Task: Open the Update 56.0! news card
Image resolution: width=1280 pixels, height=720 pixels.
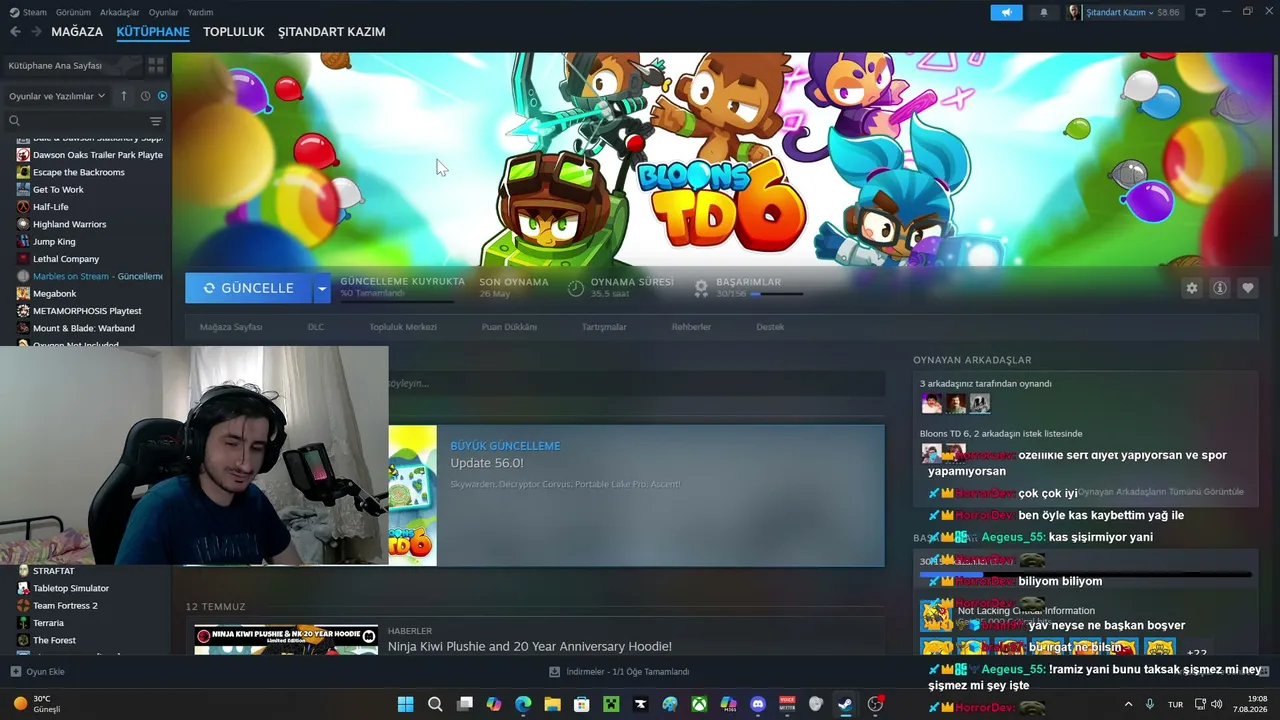Action: point(636,496)
